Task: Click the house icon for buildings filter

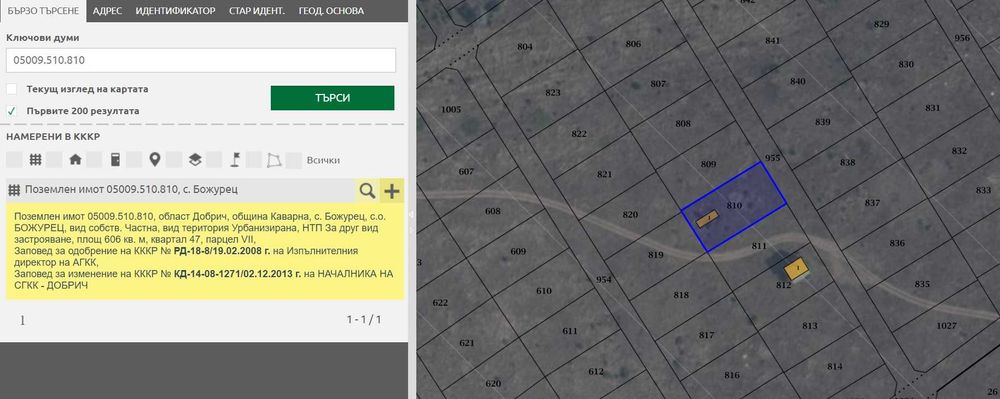Action: (75, 160)
